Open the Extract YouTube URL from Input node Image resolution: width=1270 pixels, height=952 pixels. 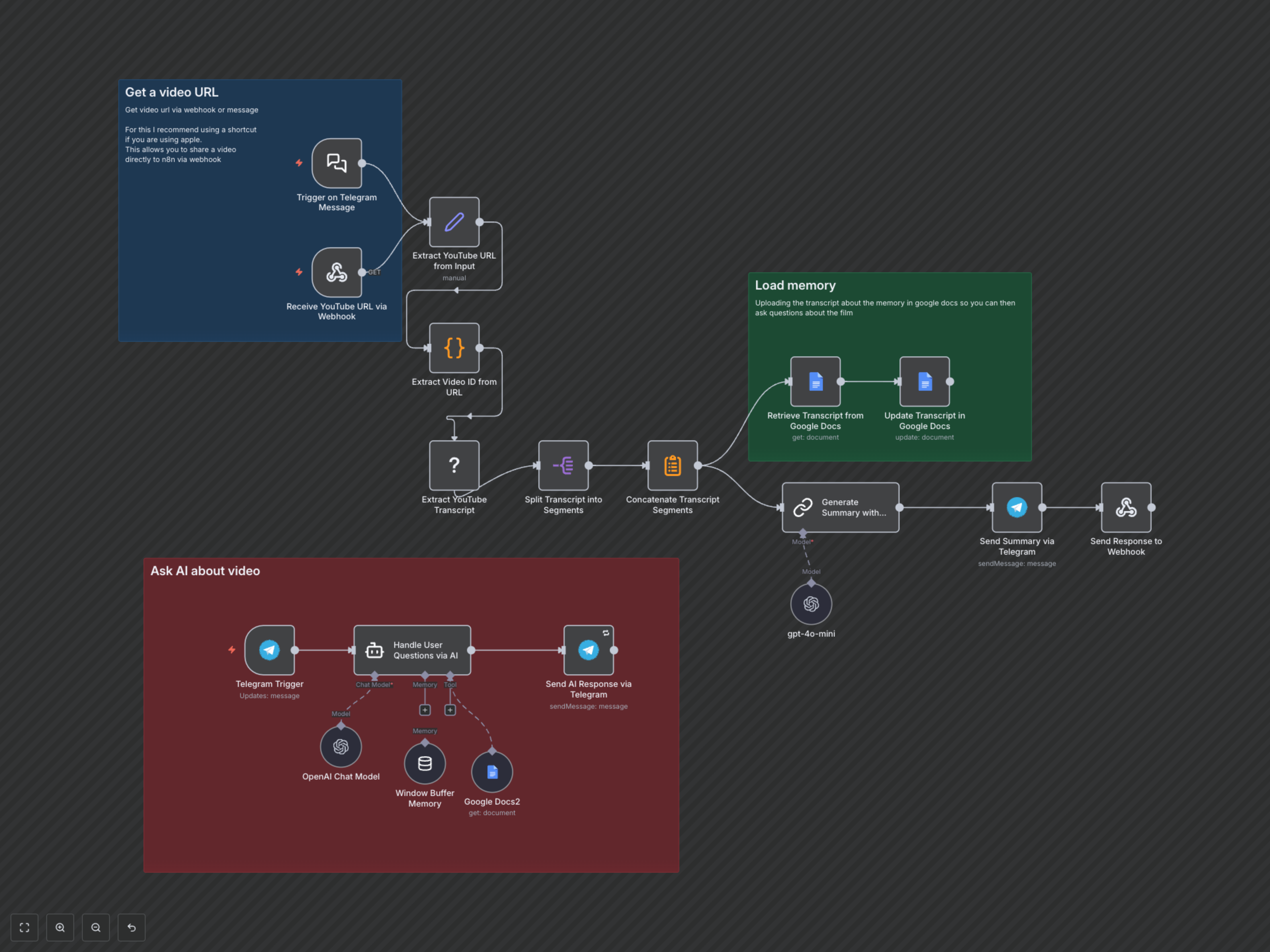453,222
